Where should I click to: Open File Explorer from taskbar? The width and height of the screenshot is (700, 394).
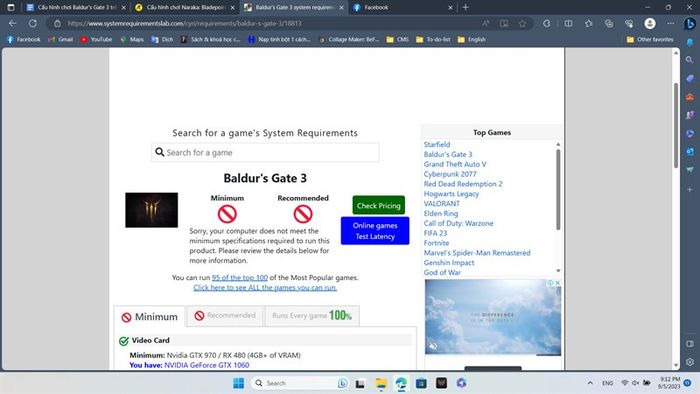pos(381,383)
